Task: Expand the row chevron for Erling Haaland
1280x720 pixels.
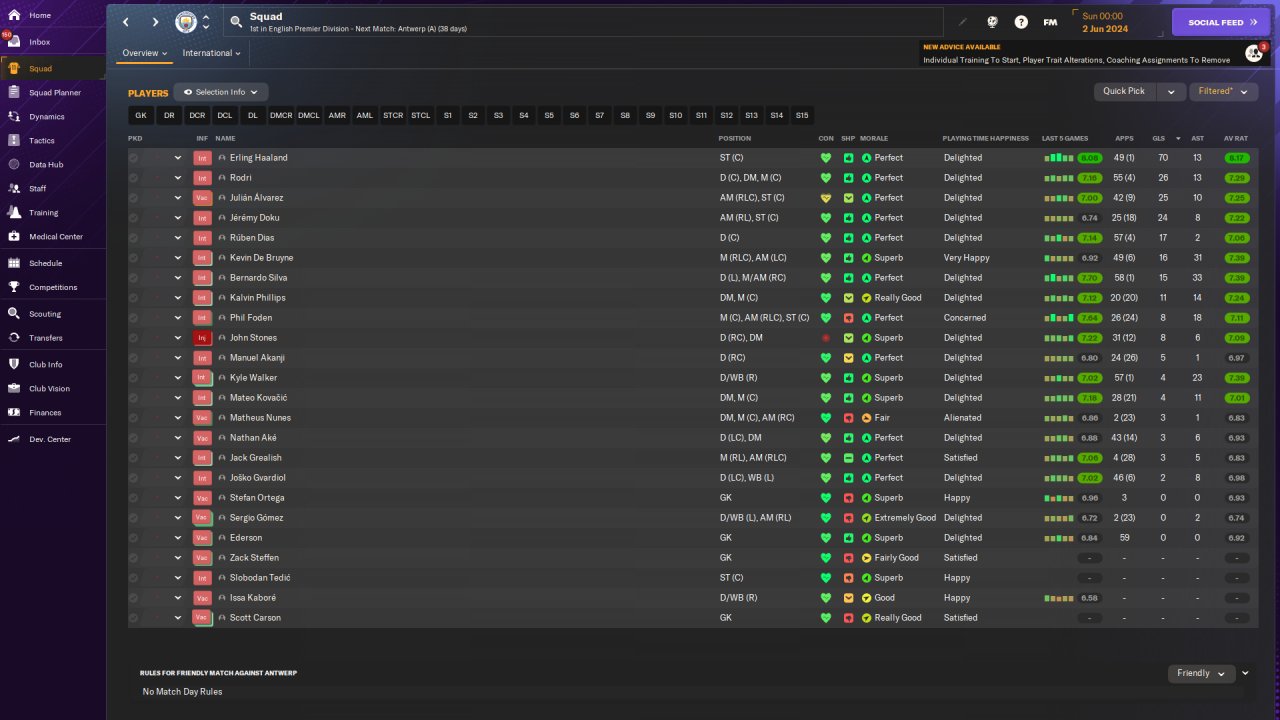Action: click(178, 158)
